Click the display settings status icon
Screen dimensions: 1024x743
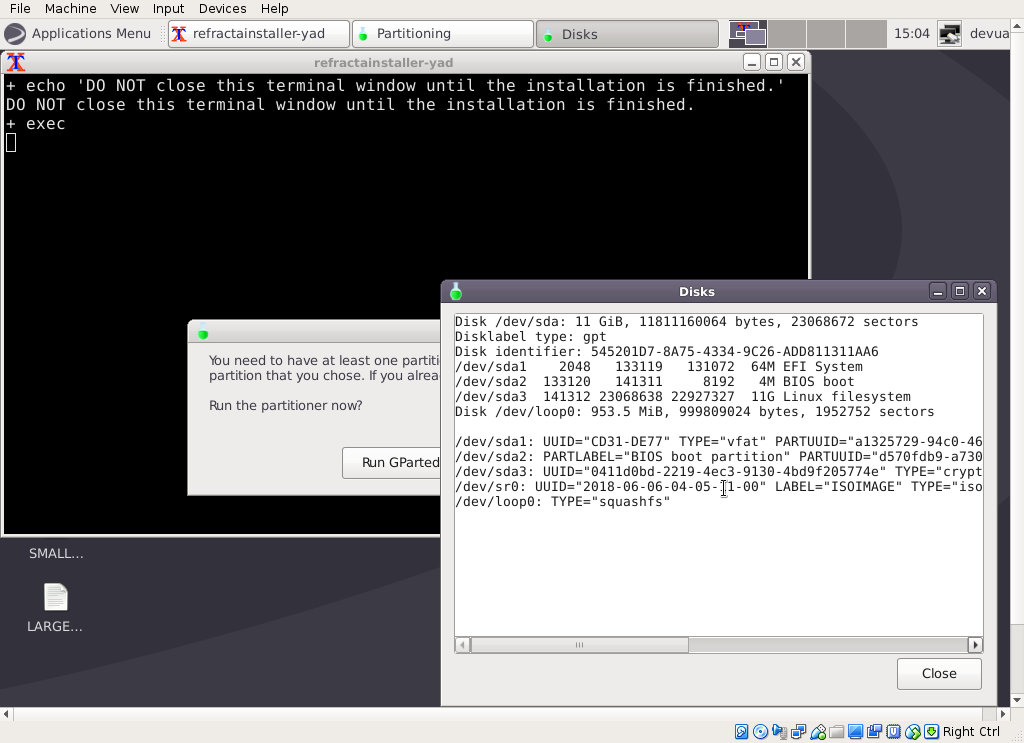[x=855, y=732]
